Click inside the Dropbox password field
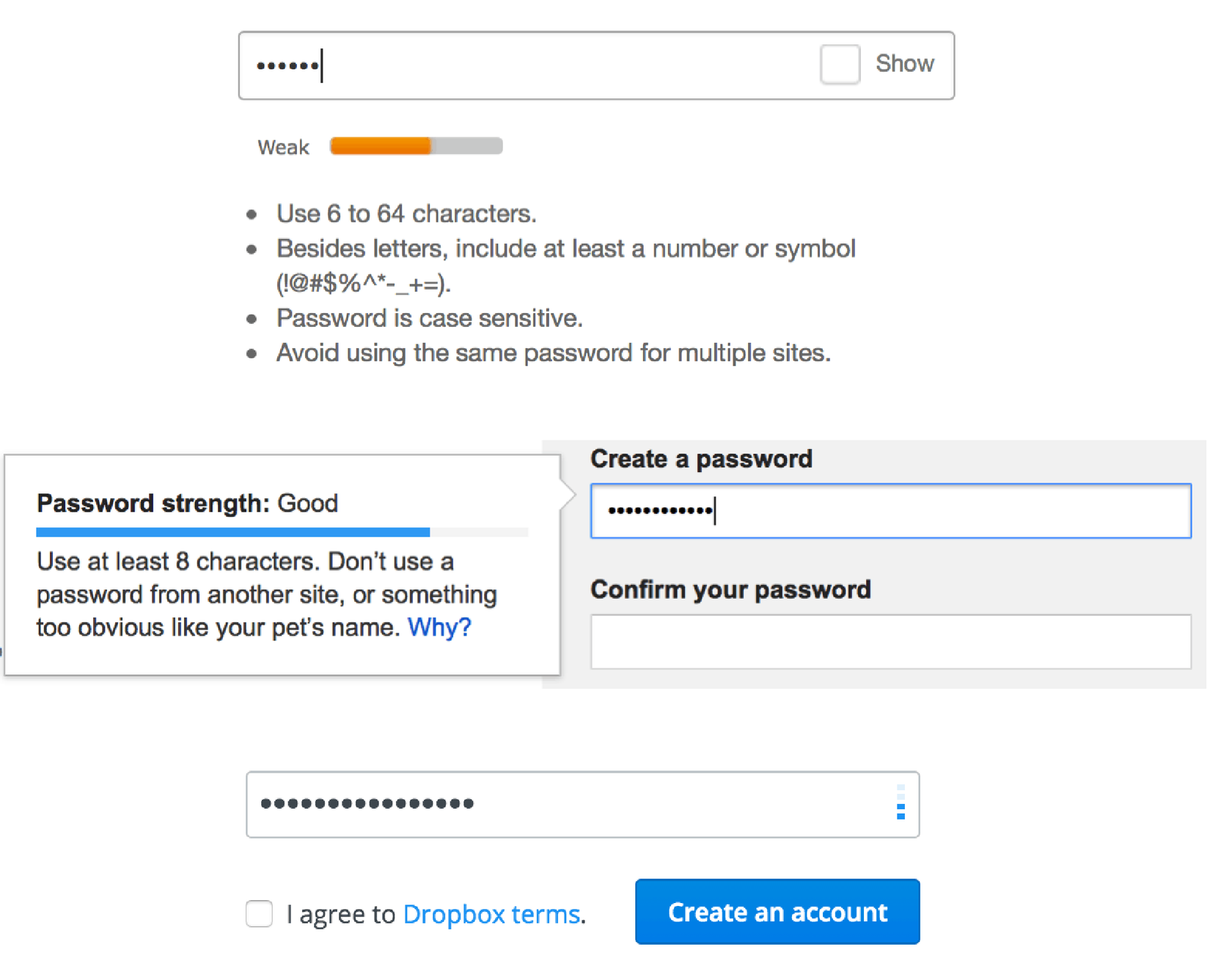This screenshot has width=1210, height=980. click(x=572, y=804)
